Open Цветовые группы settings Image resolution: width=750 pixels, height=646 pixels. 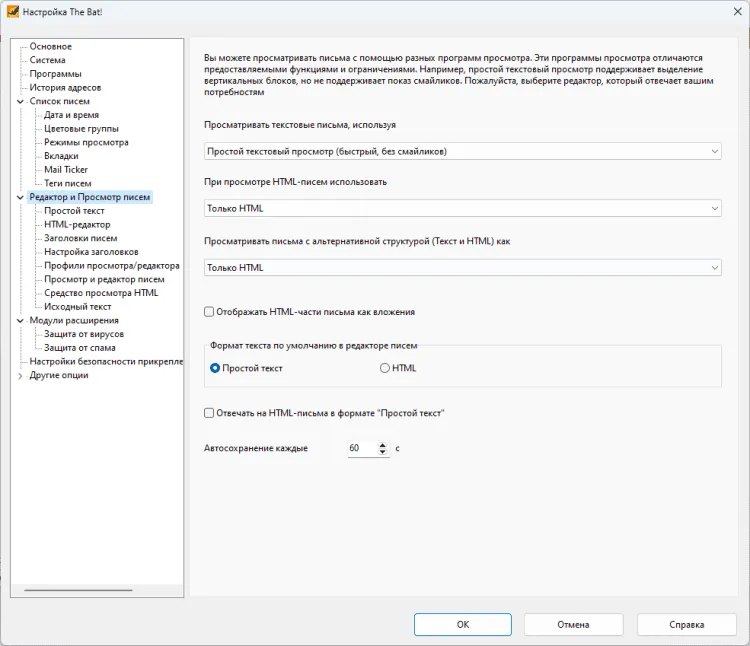81,129
